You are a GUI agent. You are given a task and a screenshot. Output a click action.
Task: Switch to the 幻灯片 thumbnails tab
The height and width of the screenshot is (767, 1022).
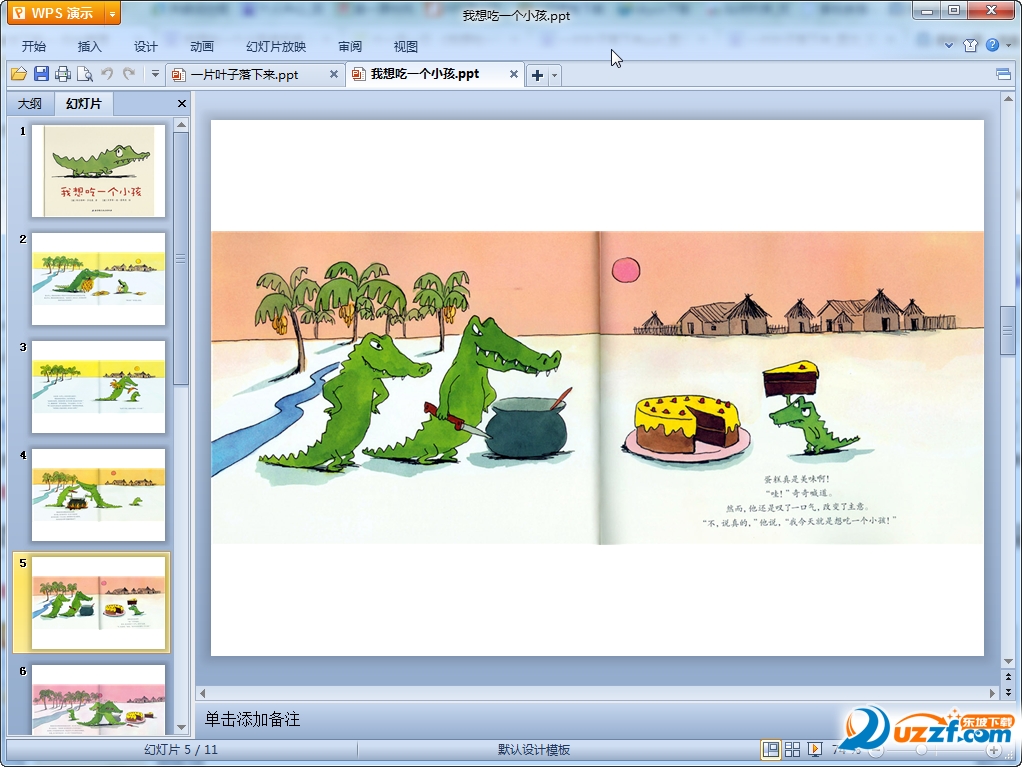coord(83,104)
